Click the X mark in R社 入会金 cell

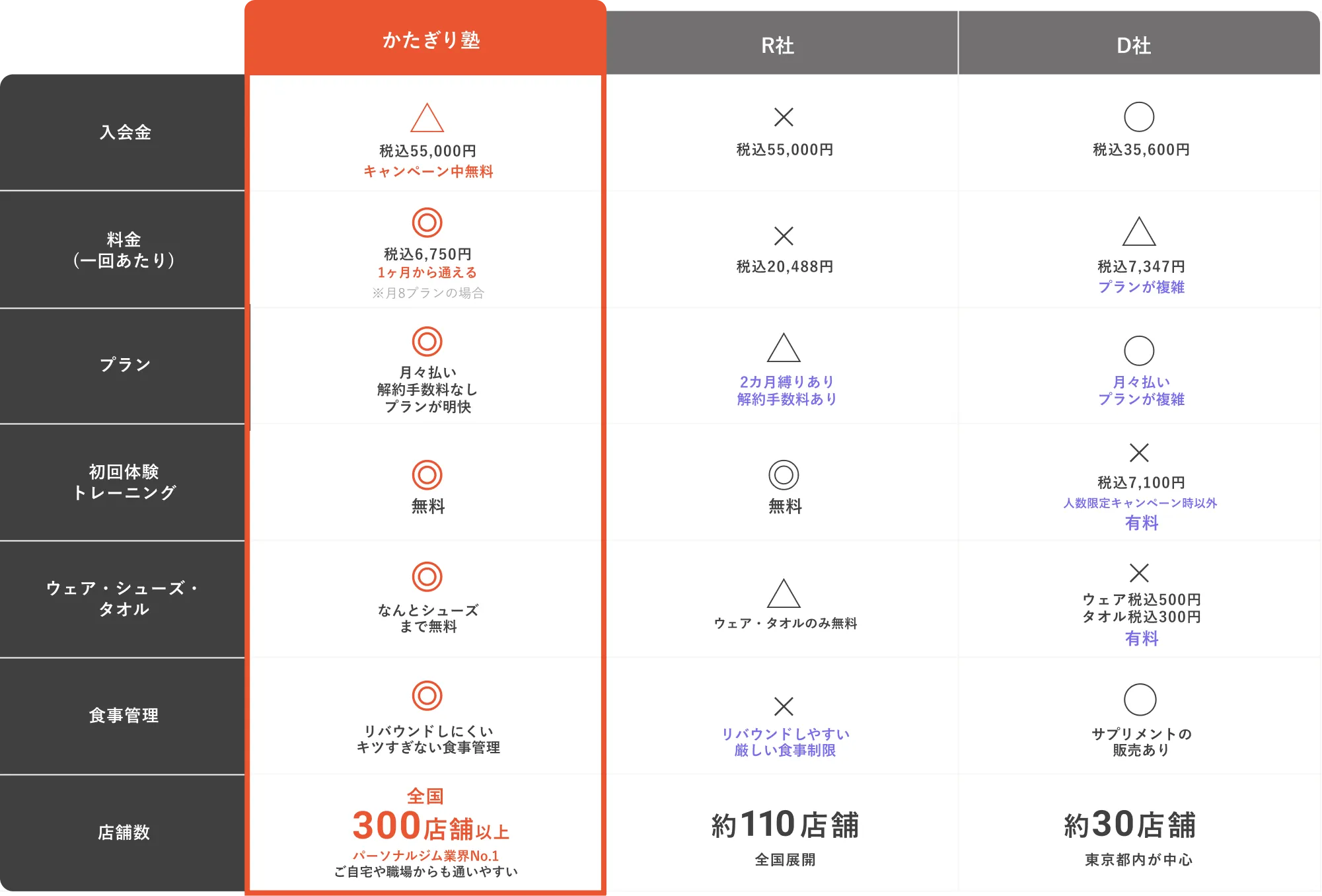(x=784, y=117)
